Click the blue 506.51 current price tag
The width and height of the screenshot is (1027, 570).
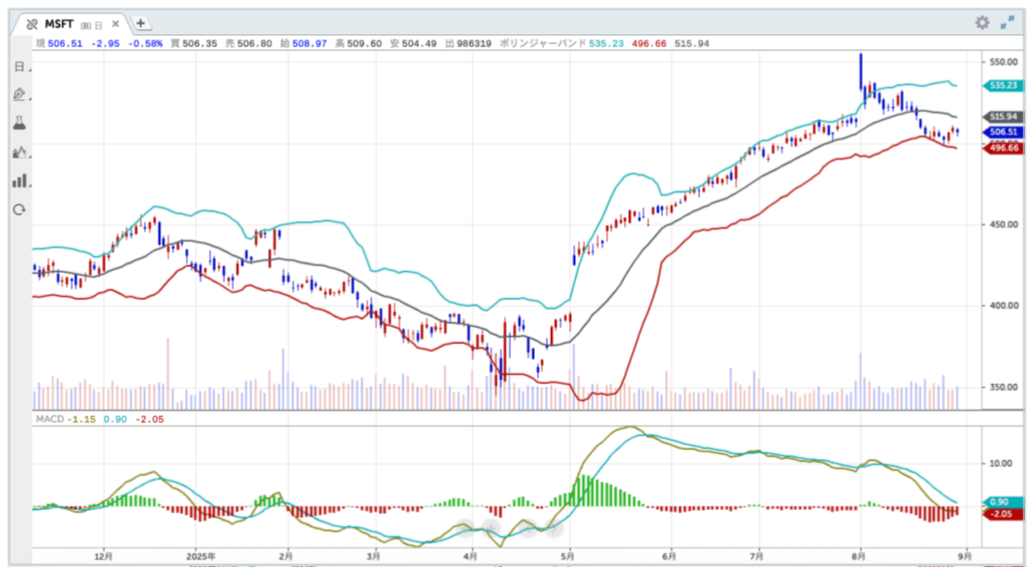tap(1003, 132)
